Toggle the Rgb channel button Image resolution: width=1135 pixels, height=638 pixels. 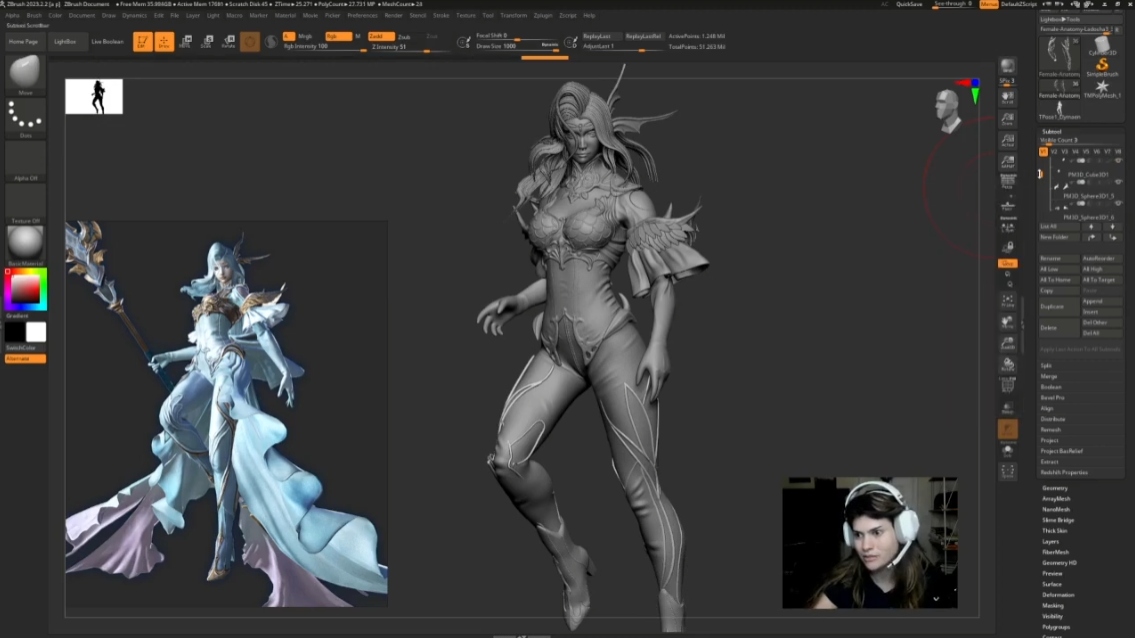point(338,36)
